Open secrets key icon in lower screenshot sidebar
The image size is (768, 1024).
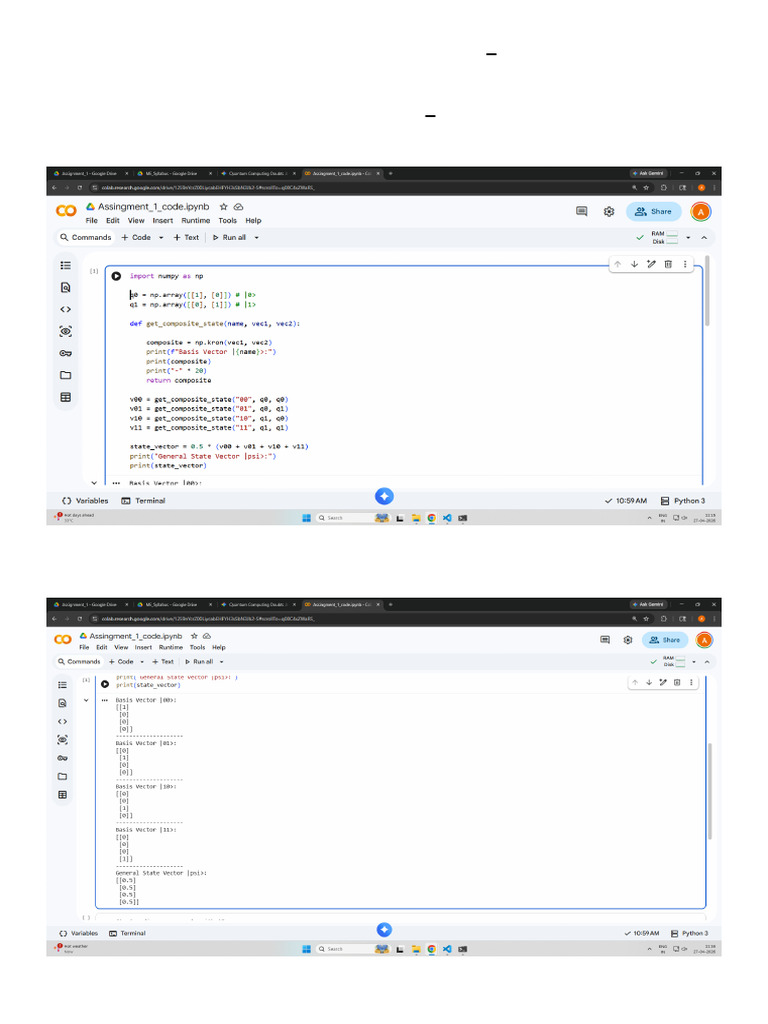click(63, 758)
